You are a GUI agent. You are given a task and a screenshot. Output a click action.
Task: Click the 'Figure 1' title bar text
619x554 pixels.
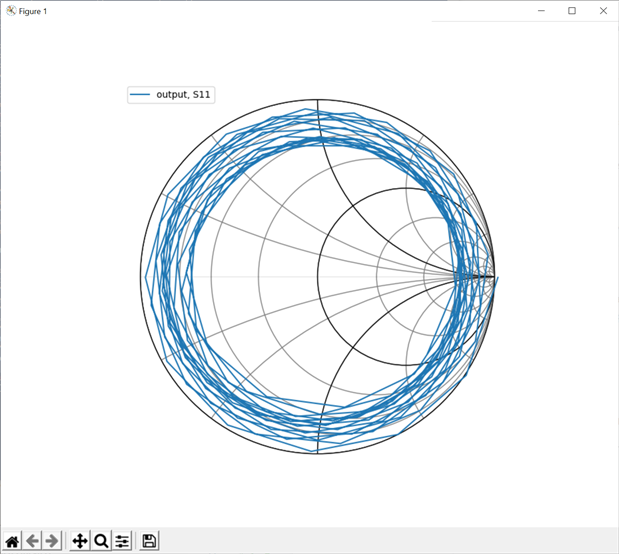pyautogui.click(x=33, y=11)
